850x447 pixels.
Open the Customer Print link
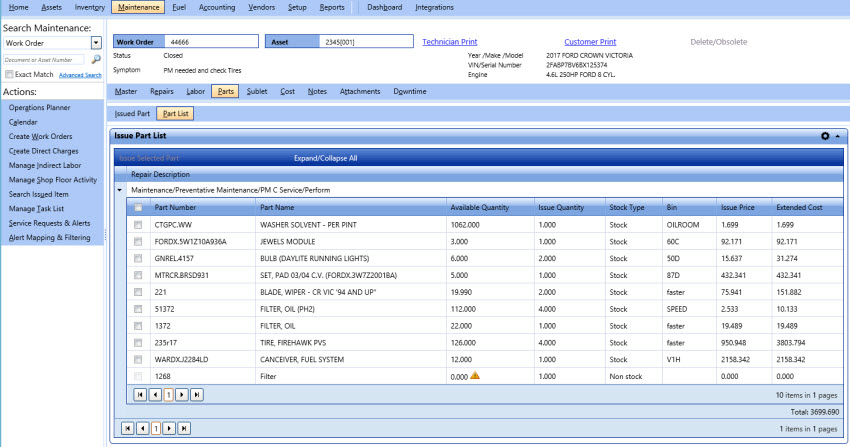coord(590,42)
